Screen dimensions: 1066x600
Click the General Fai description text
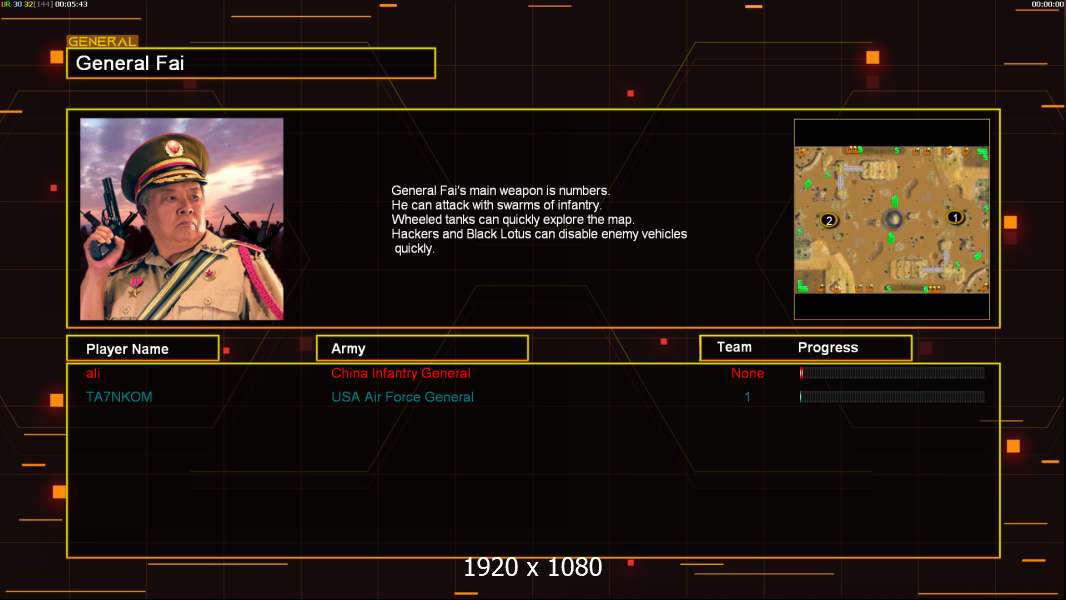click(x=538, y=219)
